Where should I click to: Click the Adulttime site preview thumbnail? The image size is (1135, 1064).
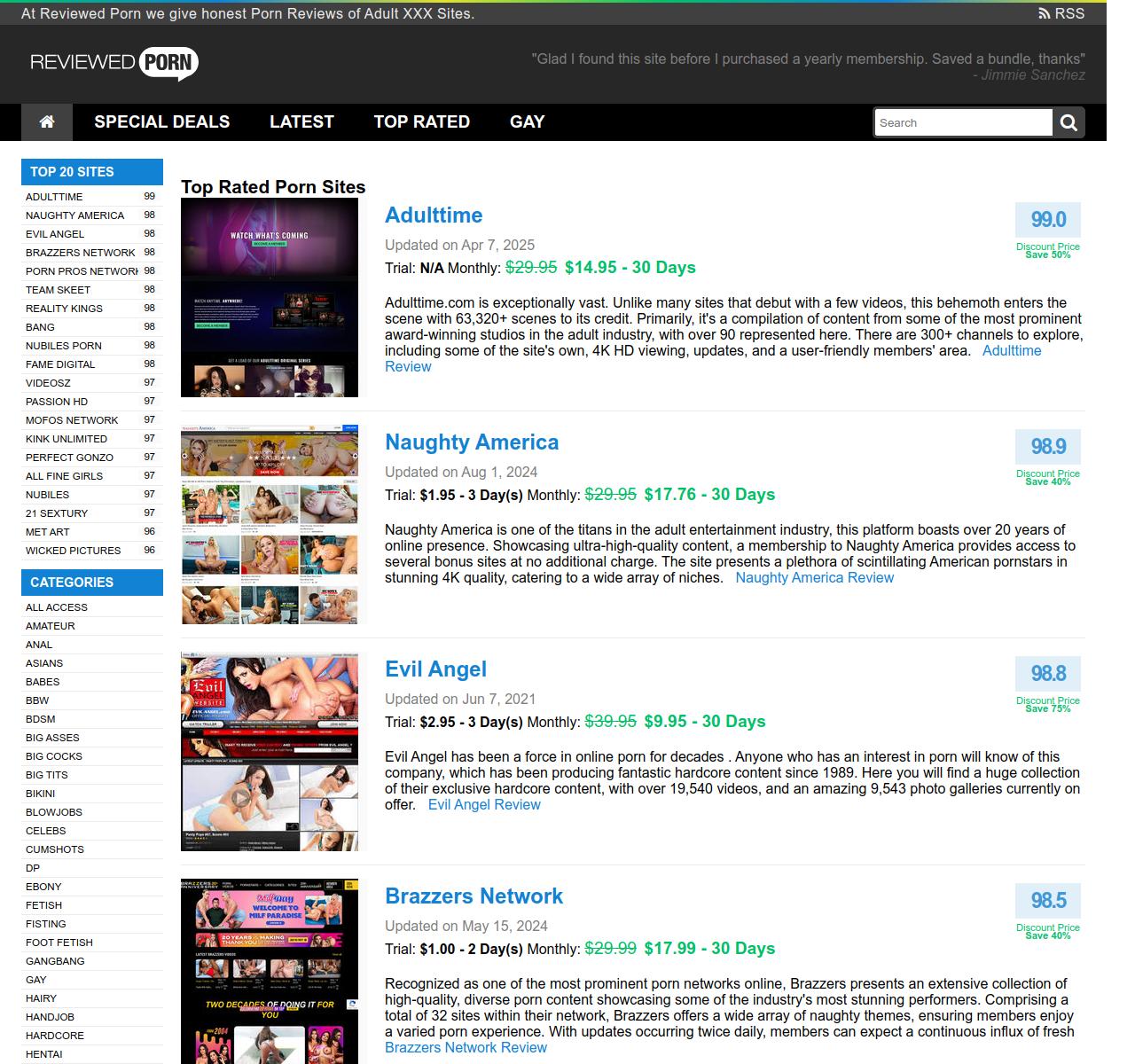coord(270,297)
